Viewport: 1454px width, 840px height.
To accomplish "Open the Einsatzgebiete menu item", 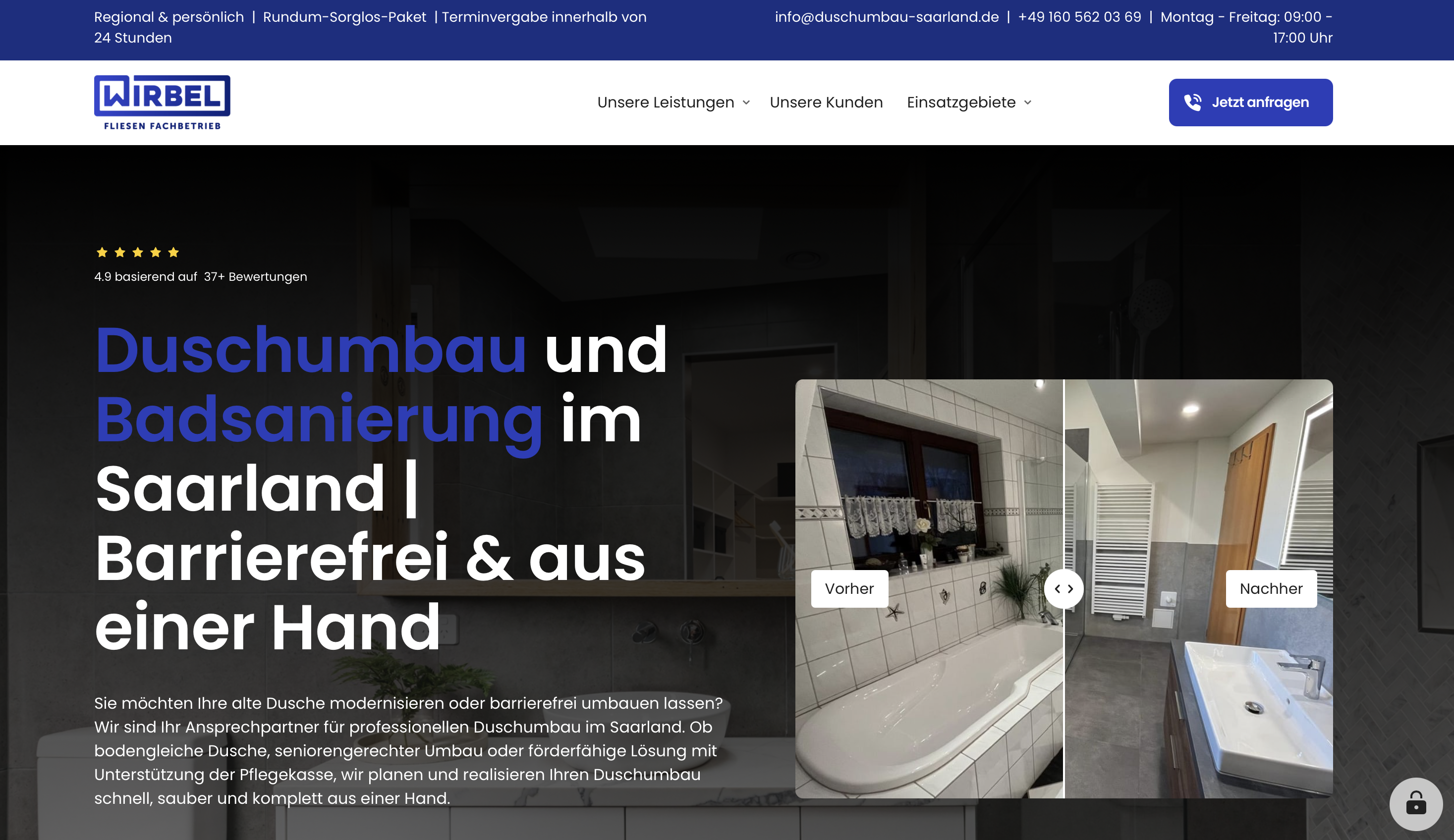I will [x=961, y=103].
